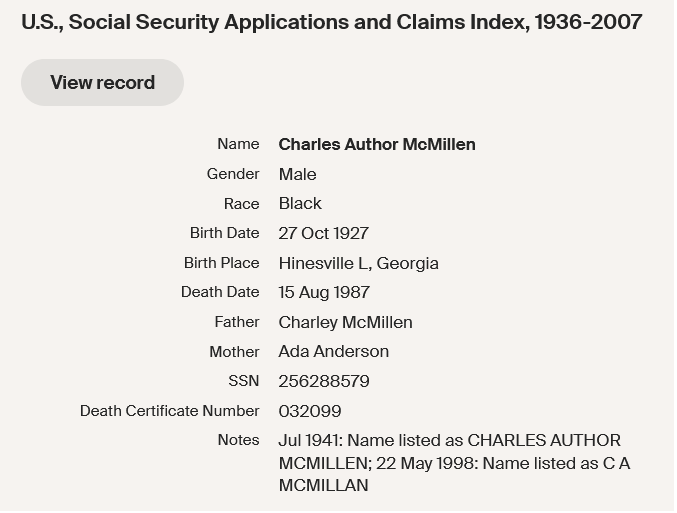Click the Death Date field label

(x=220, y=292)
